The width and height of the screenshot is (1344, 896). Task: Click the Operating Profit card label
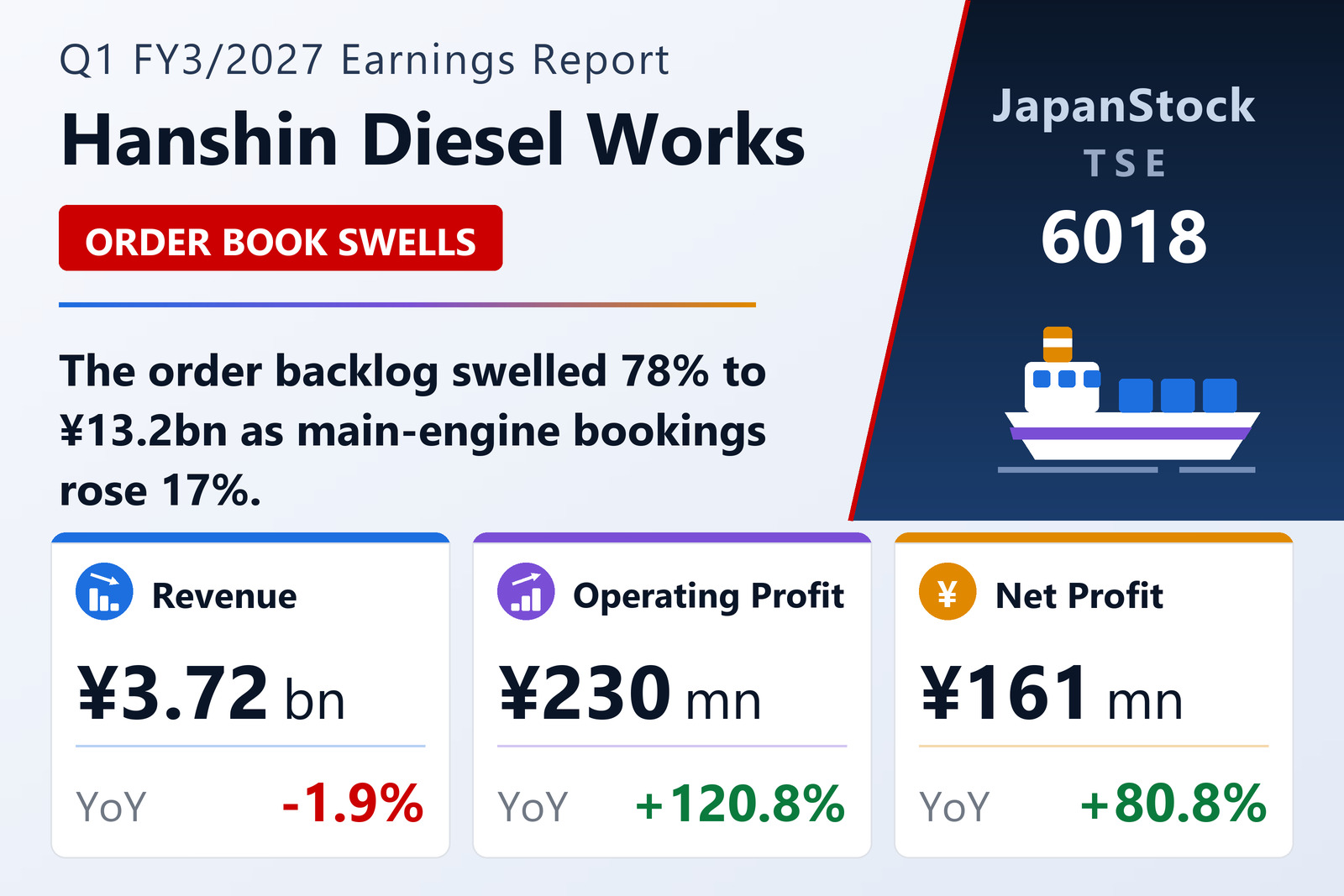pos(709,596)
